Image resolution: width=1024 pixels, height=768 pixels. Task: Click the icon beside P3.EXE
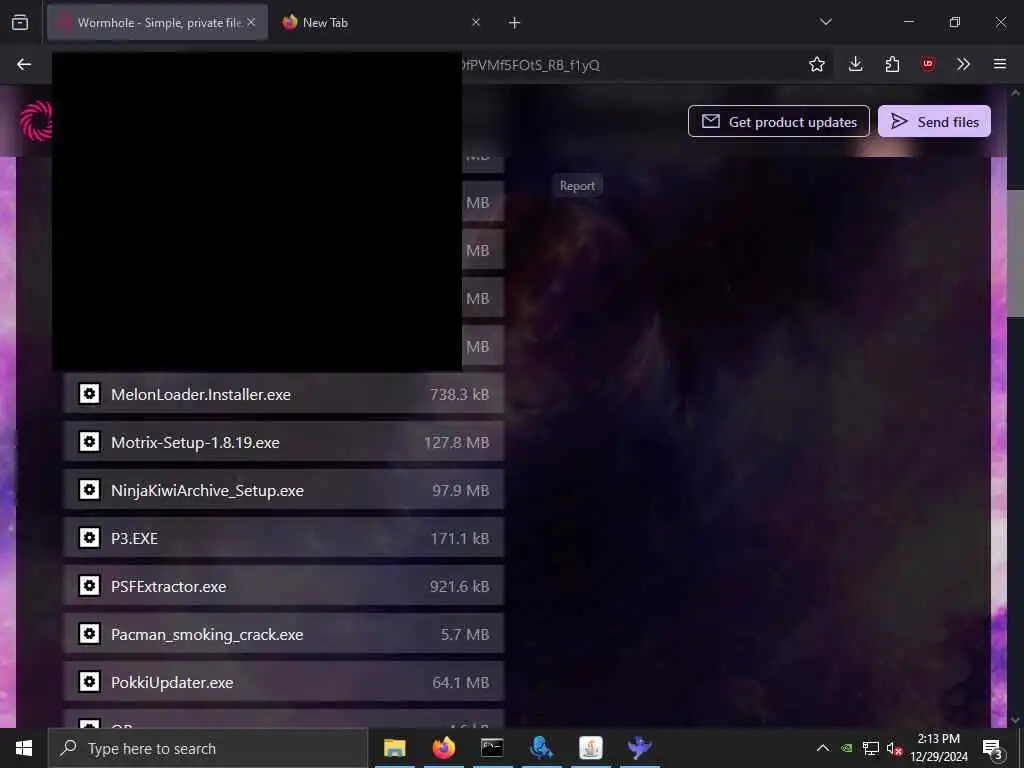89,538
